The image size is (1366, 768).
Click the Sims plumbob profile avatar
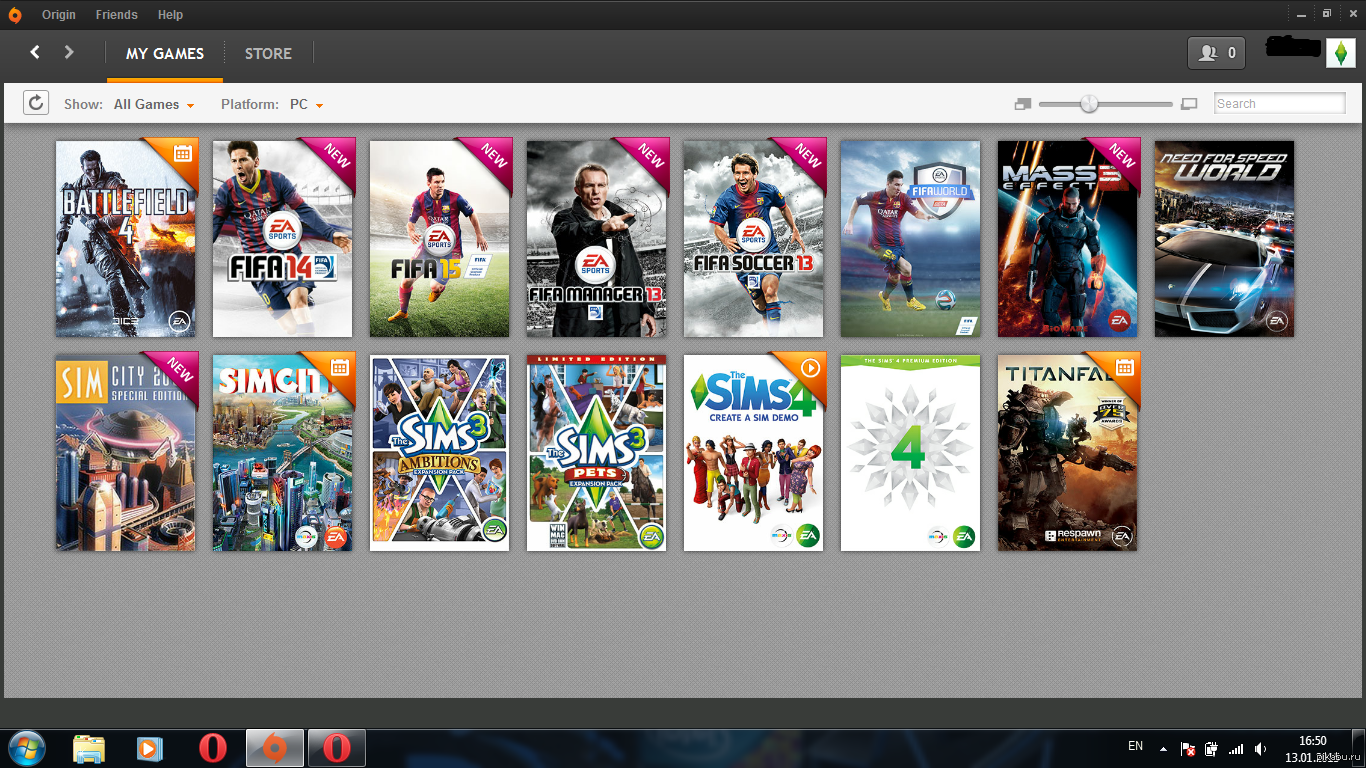pos(1341,53)
